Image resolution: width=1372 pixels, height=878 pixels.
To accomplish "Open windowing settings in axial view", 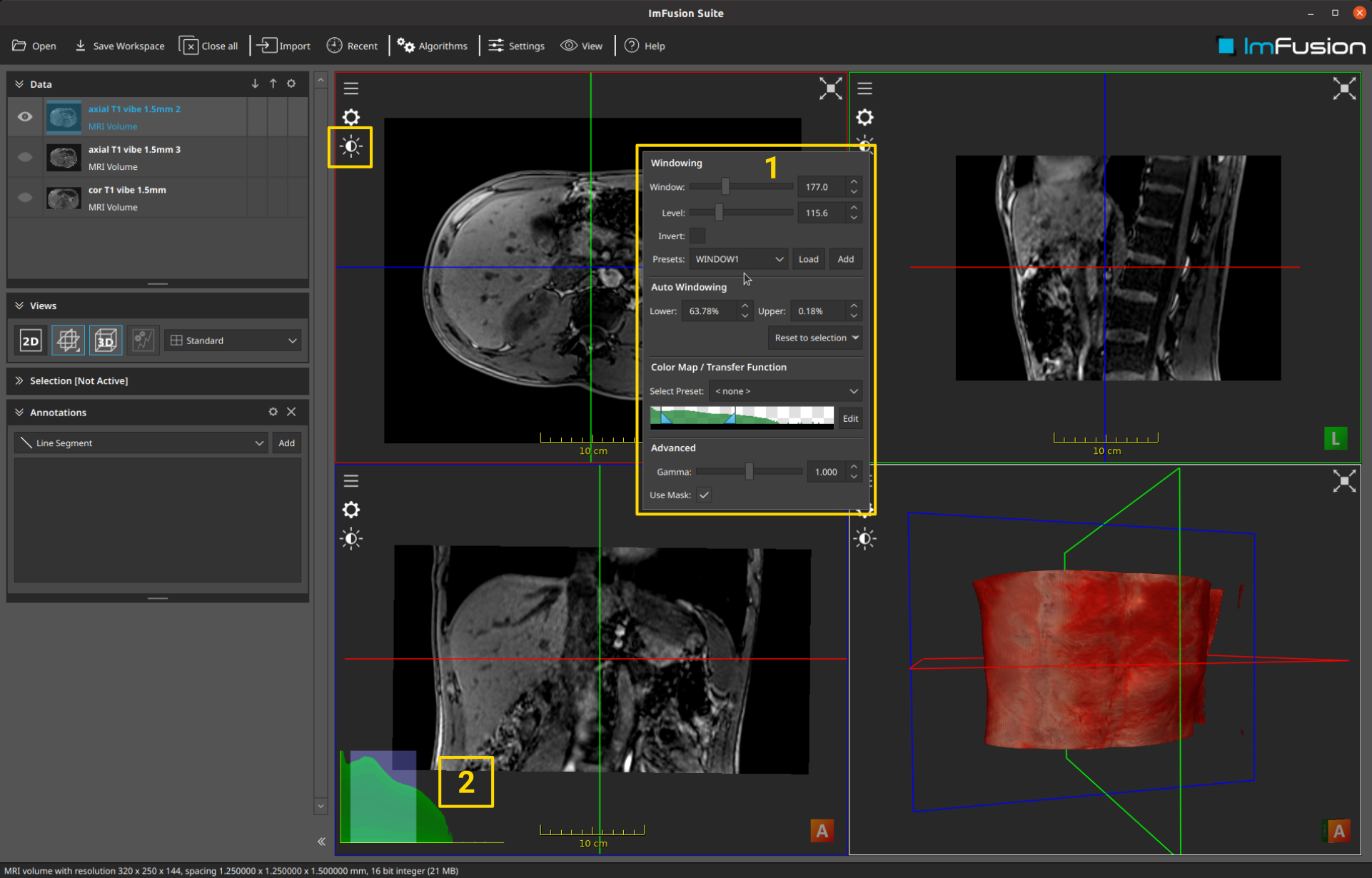I will (350, 147).
